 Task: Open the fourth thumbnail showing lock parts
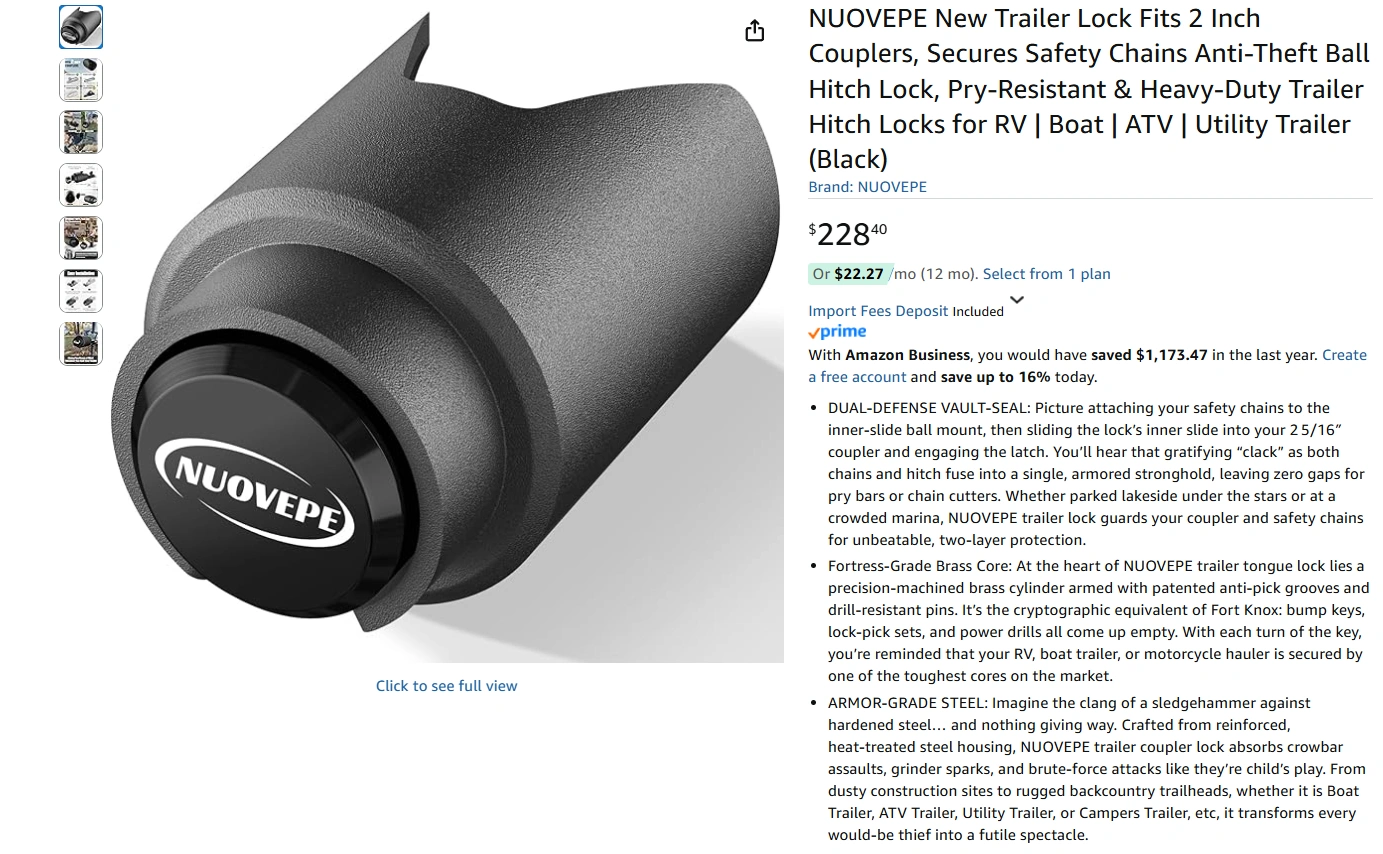81,185
